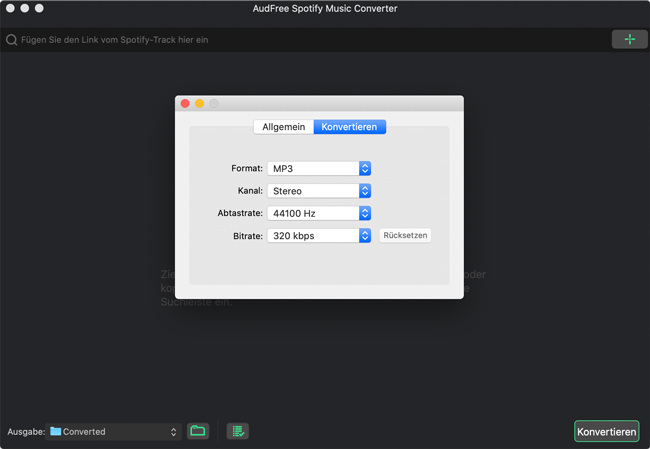Open the Bitrate dropdown showing 320 kbps
The image size is (650, 449).
(319, 235)
